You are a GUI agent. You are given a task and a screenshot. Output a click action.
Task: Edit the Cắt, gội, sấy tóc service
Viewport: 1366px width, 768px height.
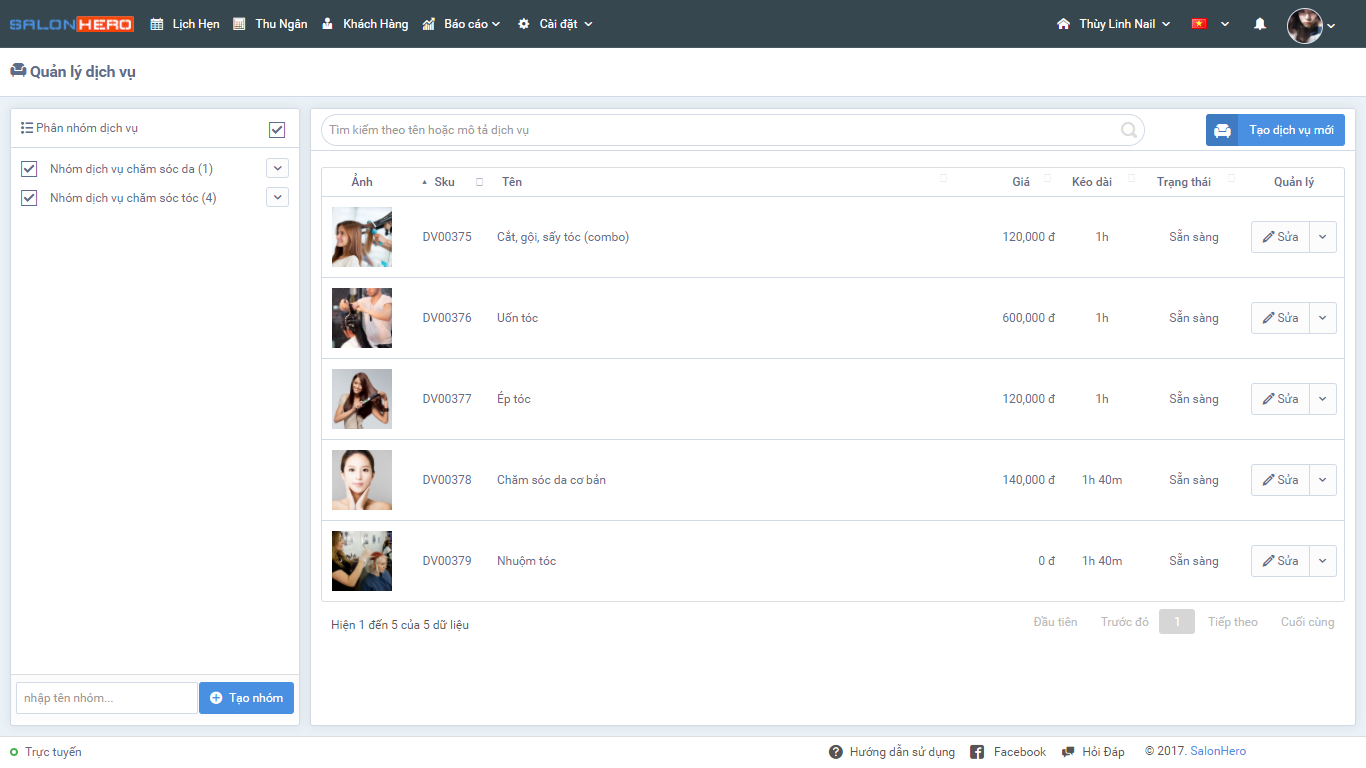(1280, 237)
